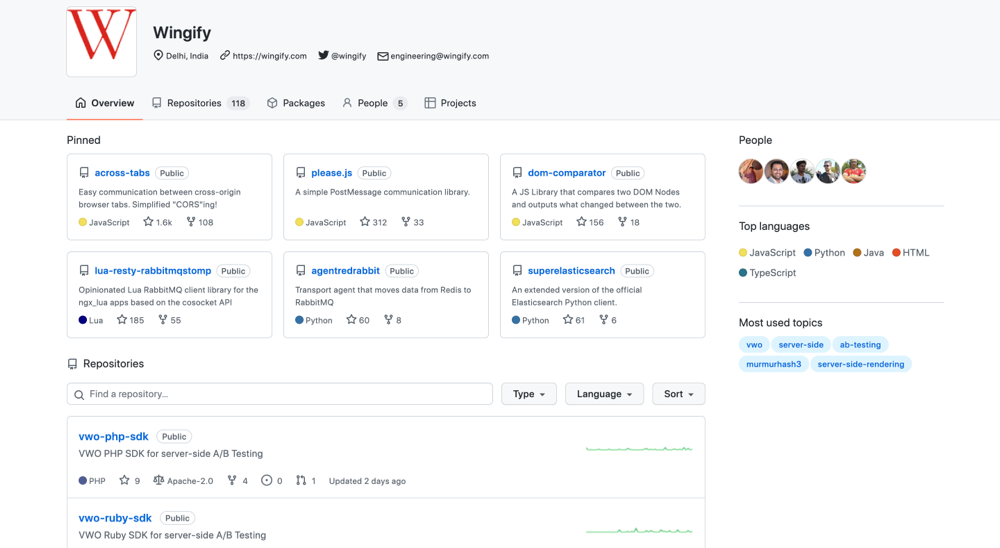The height and width of the screenshot is (548, 1000).
Task: Filter by JavaScript in Top languages
Action: pyautogui.click(x=767, y=253)
